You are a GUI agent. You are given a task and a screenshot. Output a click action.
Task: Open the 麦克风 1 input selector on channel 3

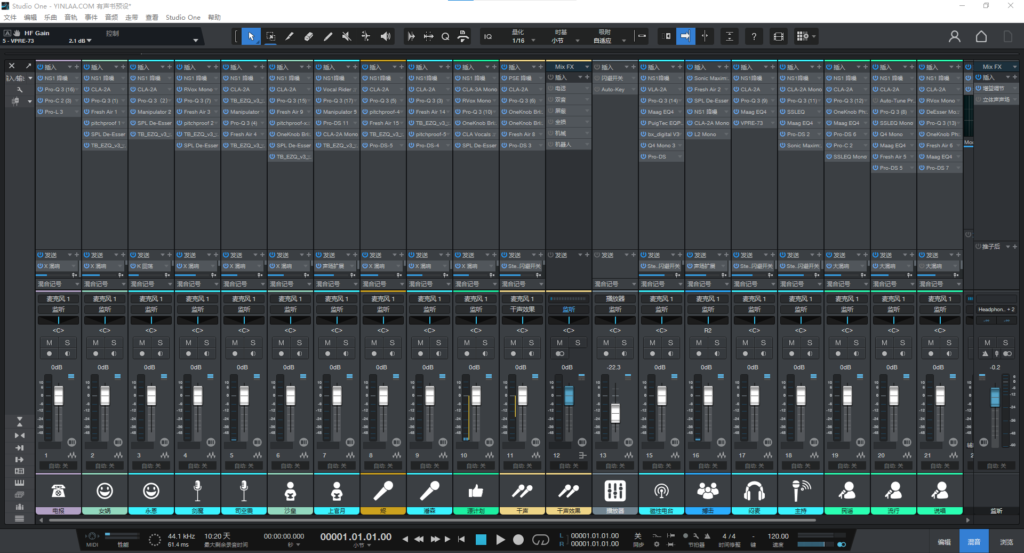(149, 299)
